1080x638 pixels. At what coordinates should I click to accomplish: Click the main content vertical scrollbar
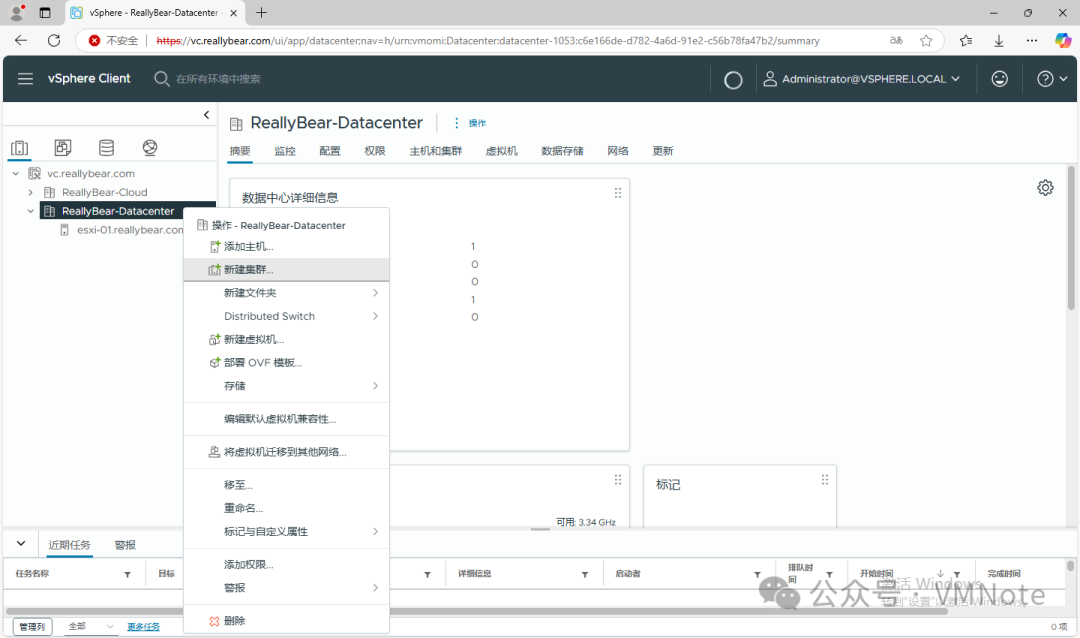[x=1071, y=238]
